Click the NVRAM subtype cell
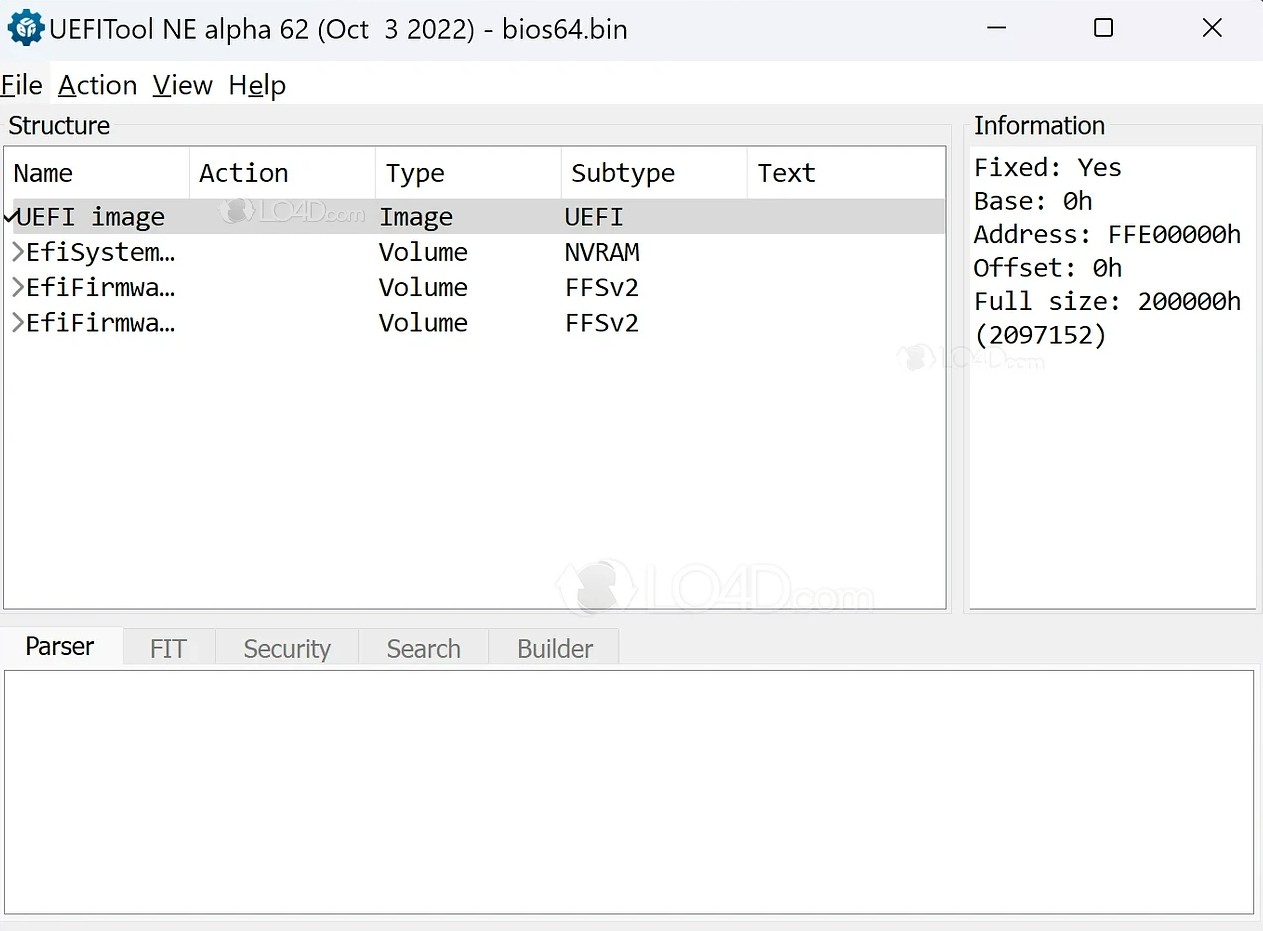The width and height of the screenshot is (1263, 931). tap(602, 252)
